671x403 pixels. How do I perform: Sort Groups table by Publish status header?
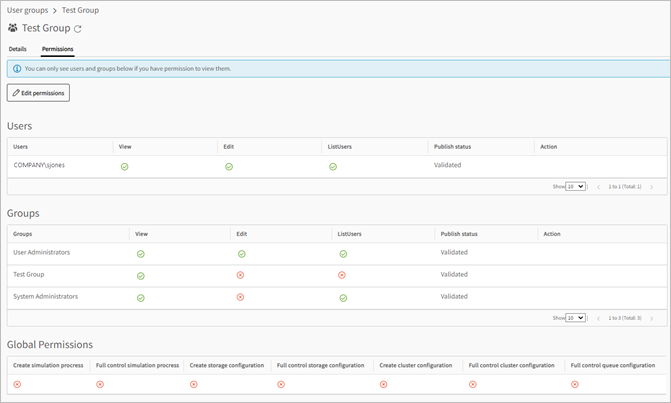pyautogui.click(x=459, y=234)
